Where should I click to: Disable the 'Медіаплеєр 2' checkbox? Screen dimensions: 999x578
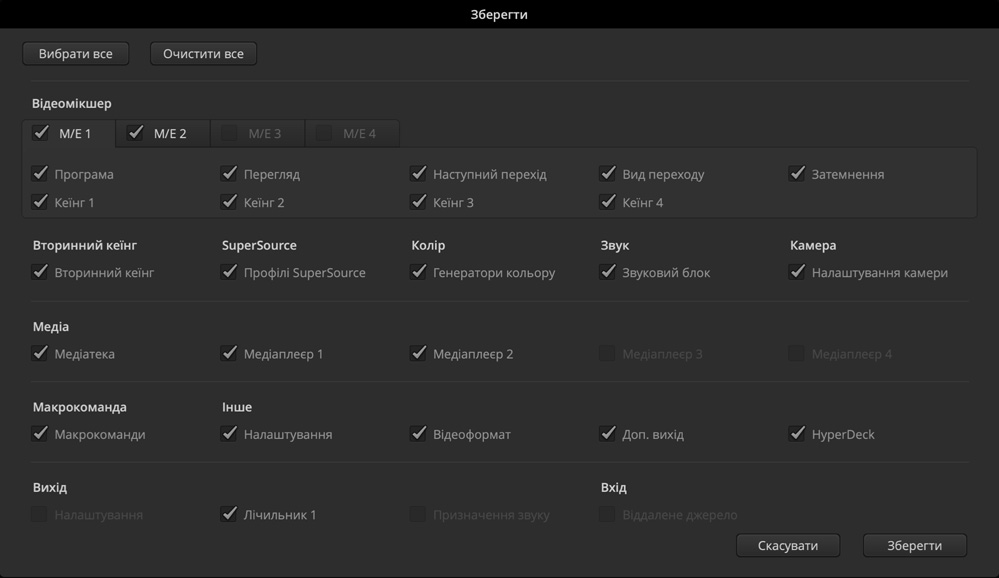coord(418,353)
